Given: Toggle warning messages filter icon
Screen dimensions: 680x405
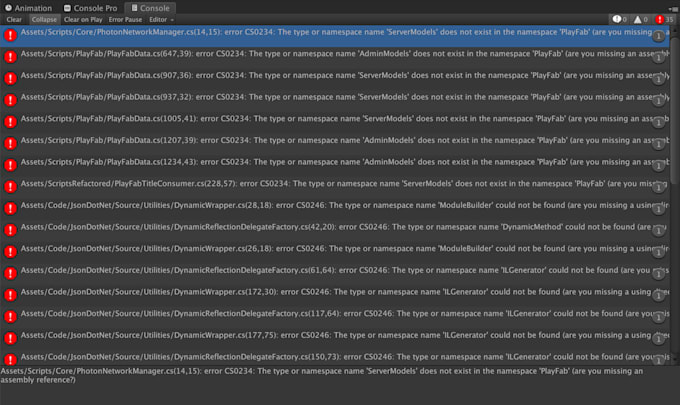Looking at the screenshot, I should tap(641, 20).
